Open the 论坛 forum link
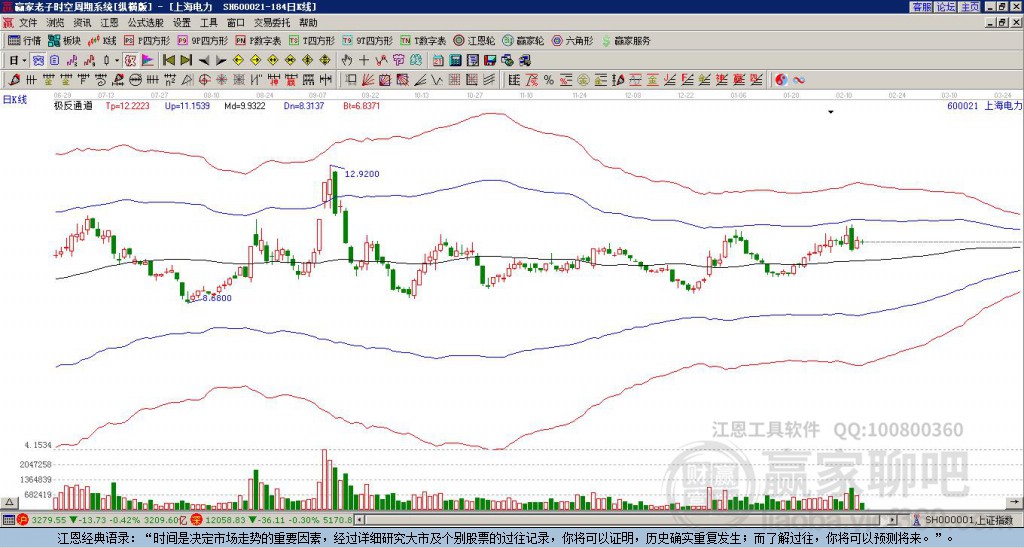The image size is (1024, 548). (x=945, y=6)
